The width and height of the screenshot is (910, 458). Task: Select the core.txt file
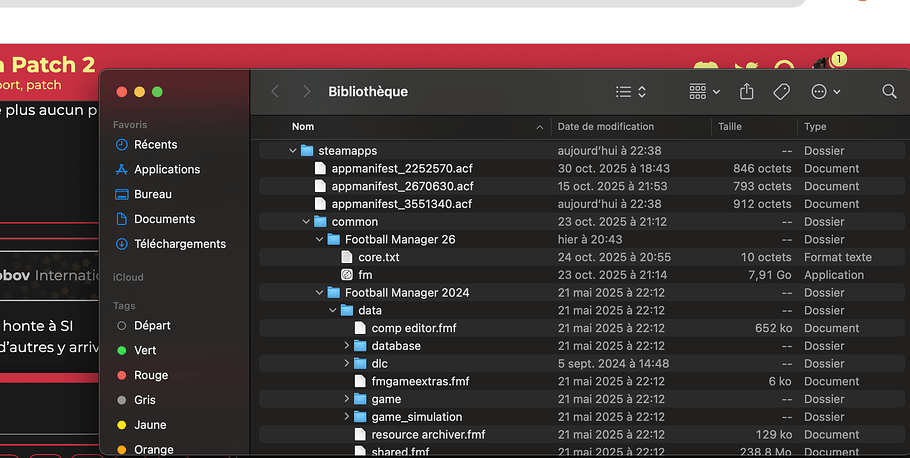[378, 257]
